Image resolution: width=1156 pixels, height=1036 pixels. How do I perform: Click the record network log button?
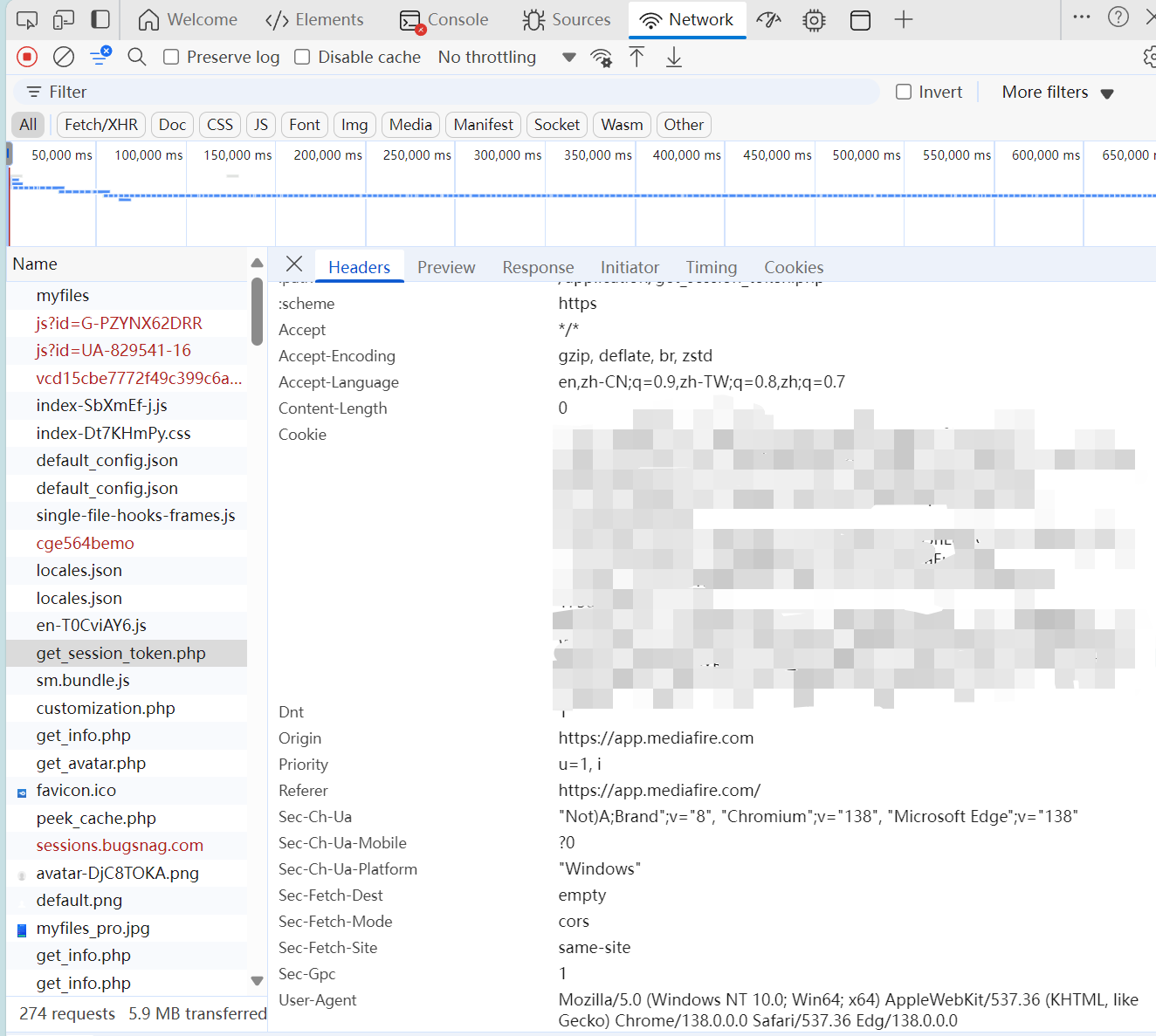pyautogui.click(x=27, y=57)
